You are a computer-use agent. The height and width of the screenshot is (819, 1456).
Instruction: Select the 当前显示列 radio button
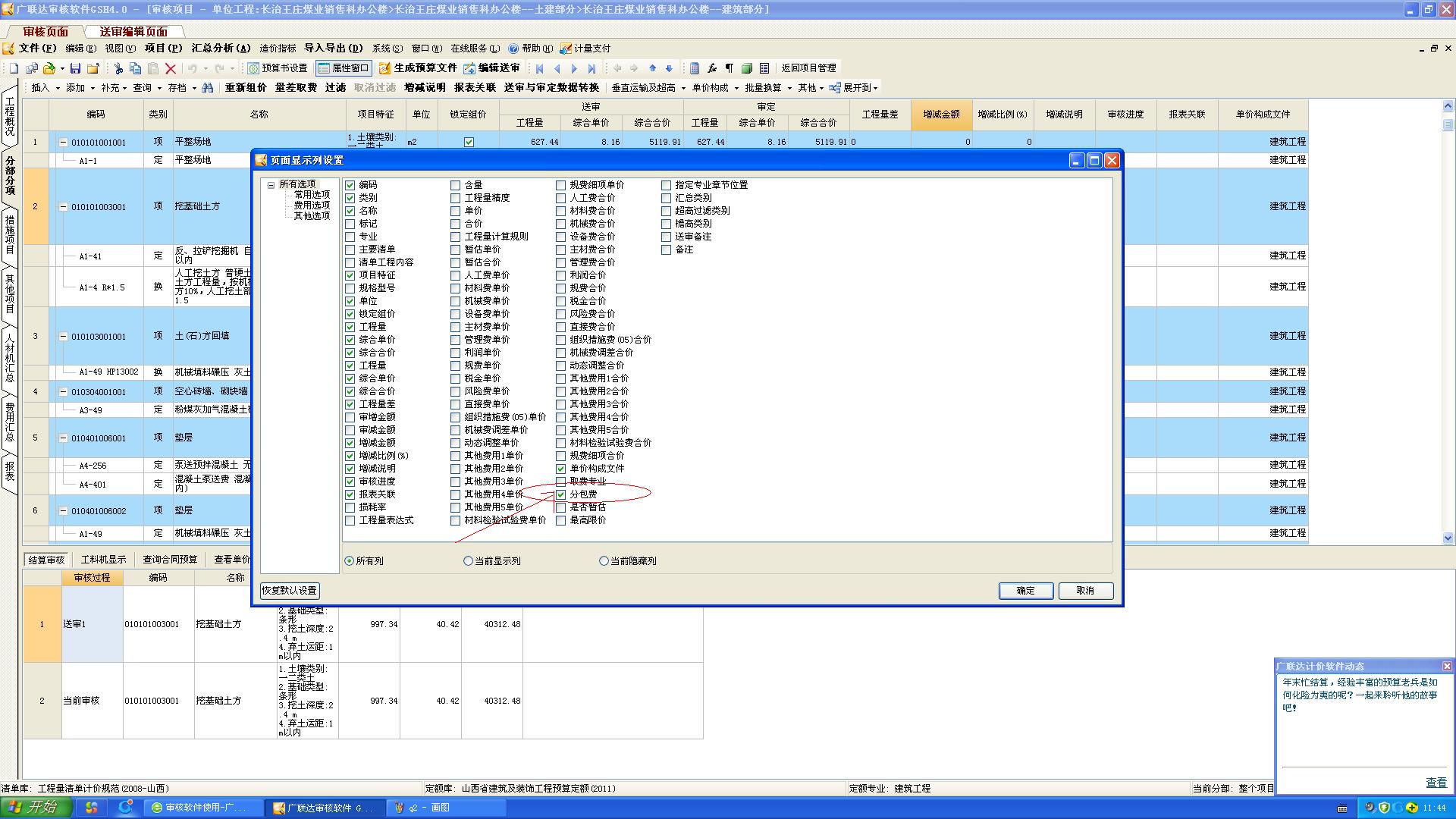coord(468,561)
